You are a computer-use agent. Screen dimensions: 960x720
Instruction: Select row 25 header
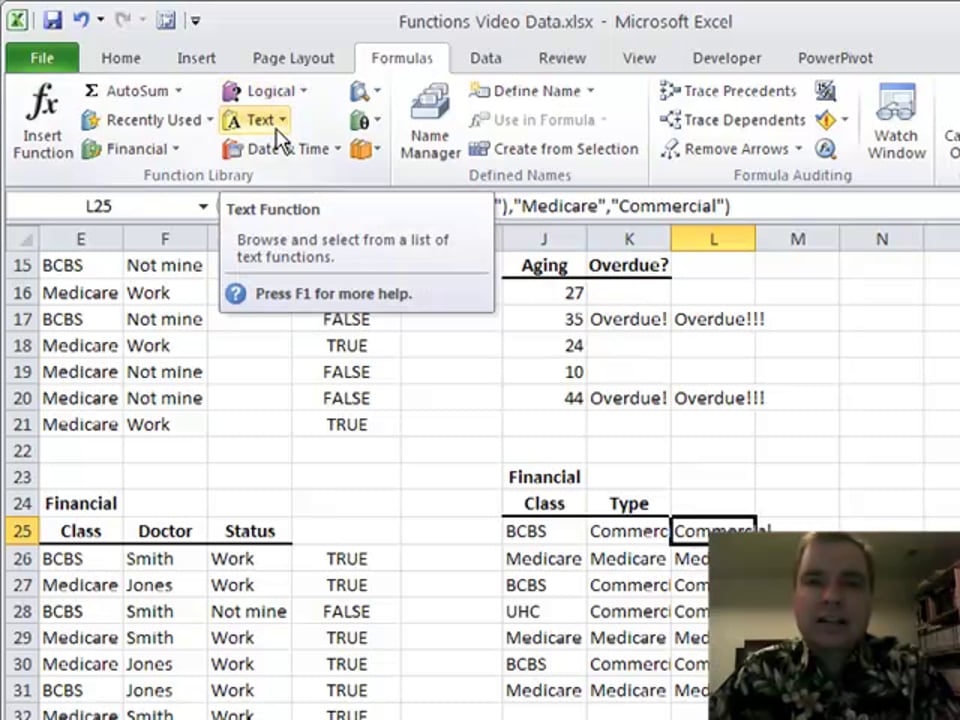(23, 531)
